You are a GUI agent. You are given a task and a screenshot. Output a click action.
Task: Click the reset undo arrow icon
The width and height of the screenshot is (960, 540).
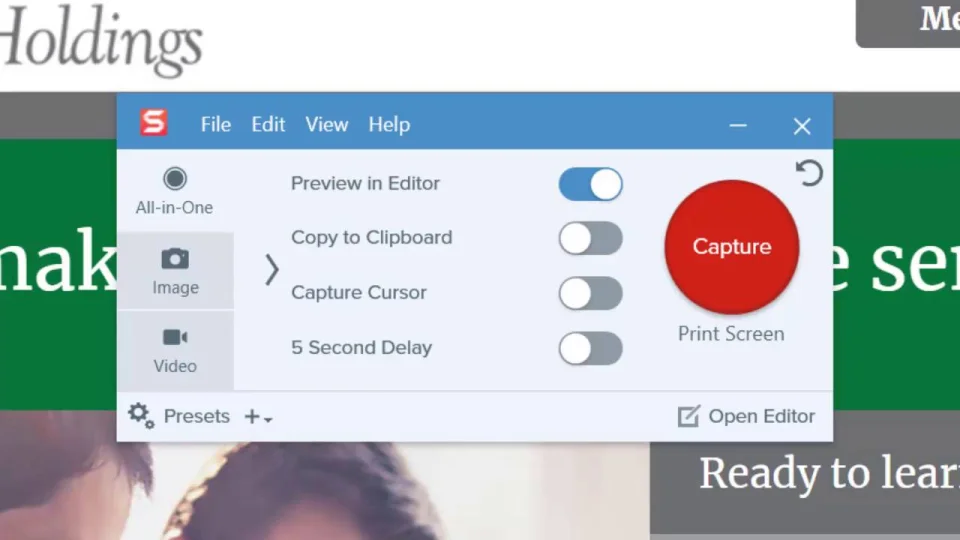(x=808, y=174)
